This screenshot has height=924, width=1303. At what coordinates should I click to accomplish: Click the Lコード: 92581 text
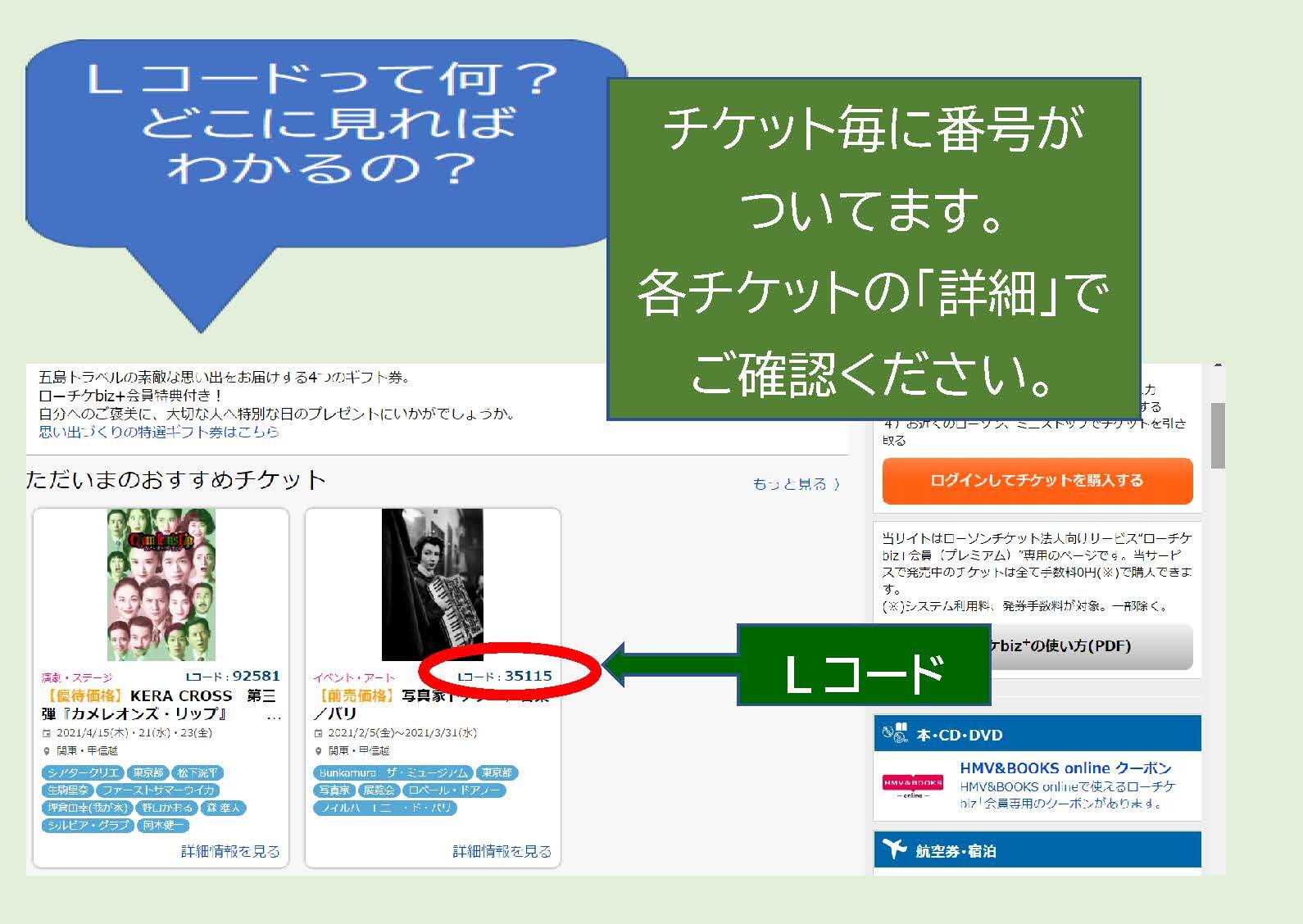coord(233,677)
